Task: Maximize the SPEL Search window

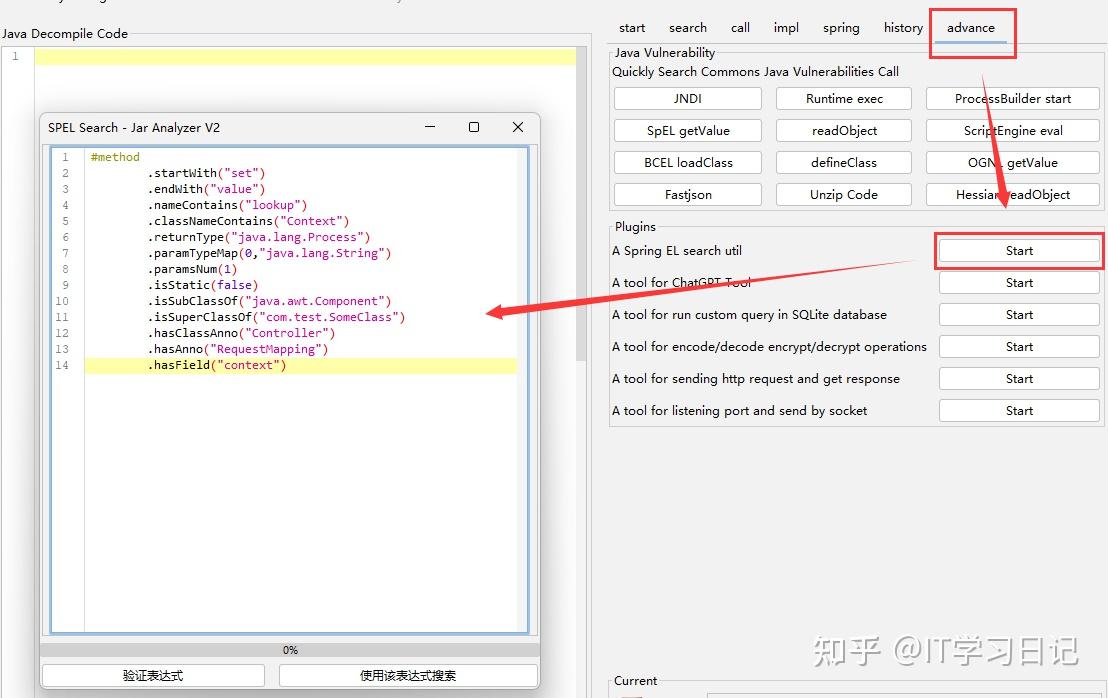Action: (473, 127)
